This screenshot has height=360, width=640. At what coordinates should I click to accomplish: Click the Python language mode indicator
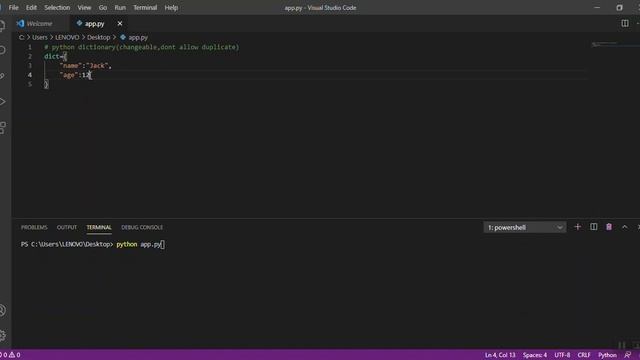[607, 355]
